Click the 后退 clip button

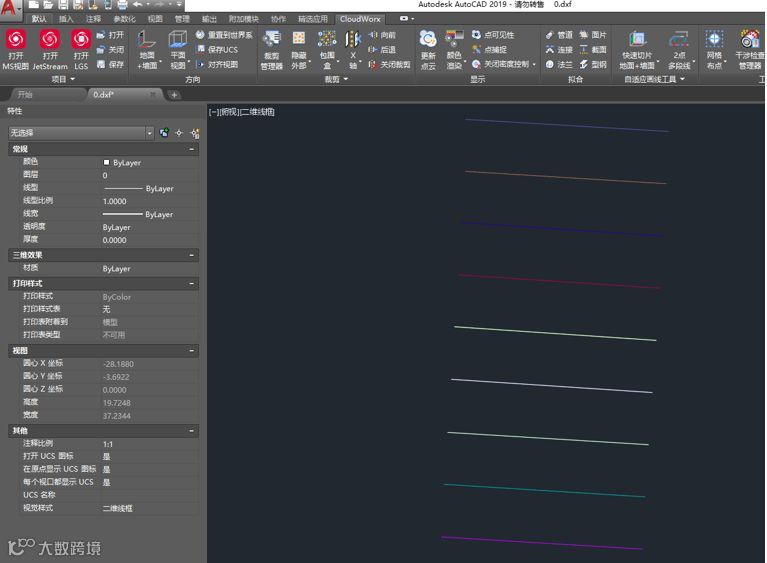tap(383, 49)
